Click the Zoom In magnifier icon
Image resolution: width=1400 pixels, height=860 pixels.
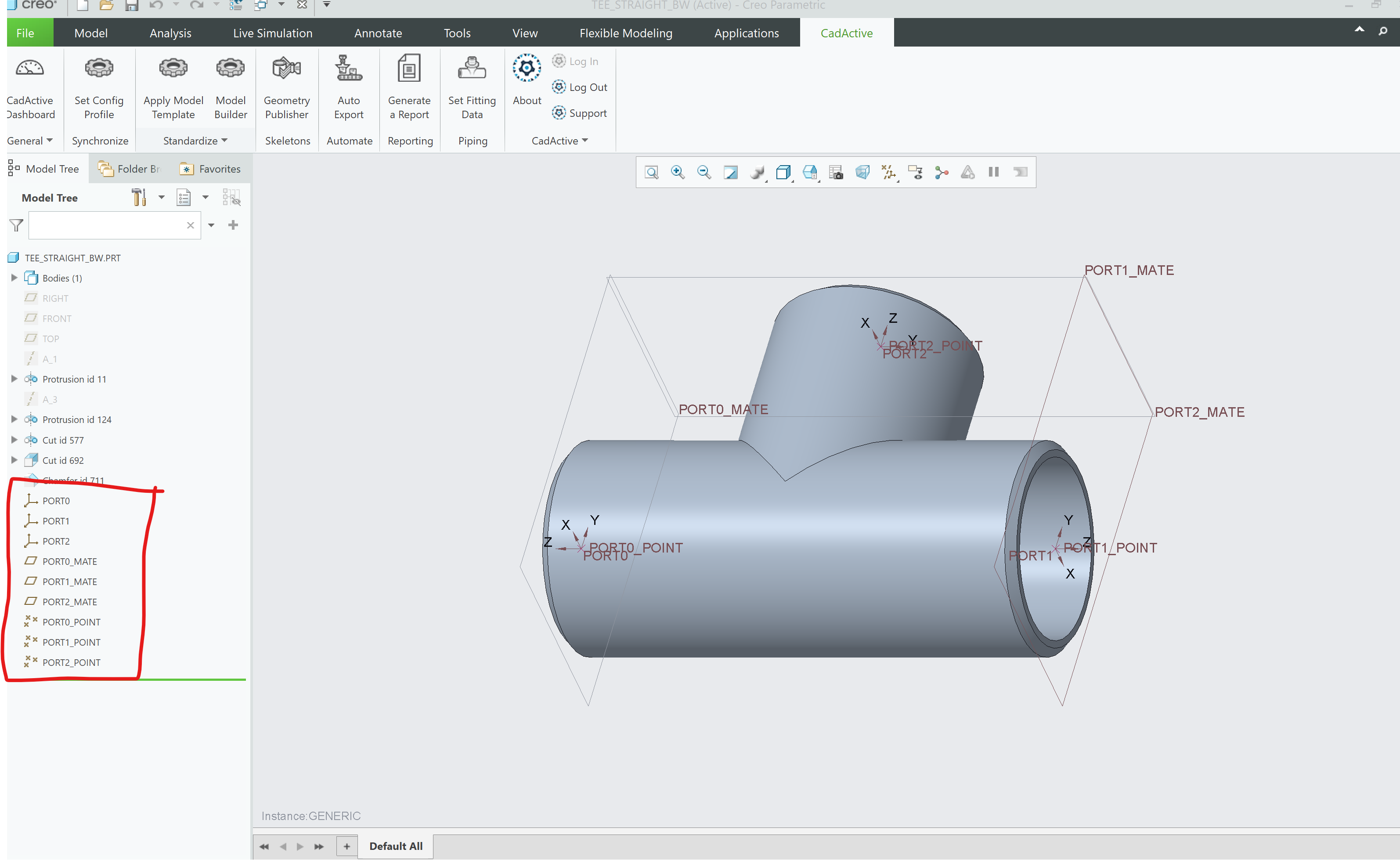tap(677, 172)
